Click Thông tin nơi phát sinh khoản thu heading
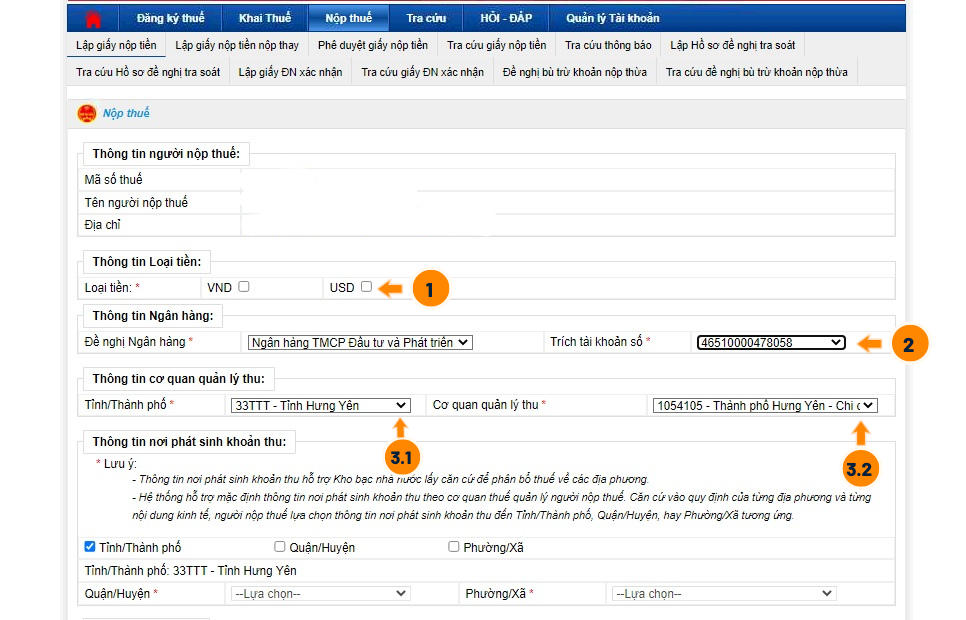The image size is (966, 620). 189,442
